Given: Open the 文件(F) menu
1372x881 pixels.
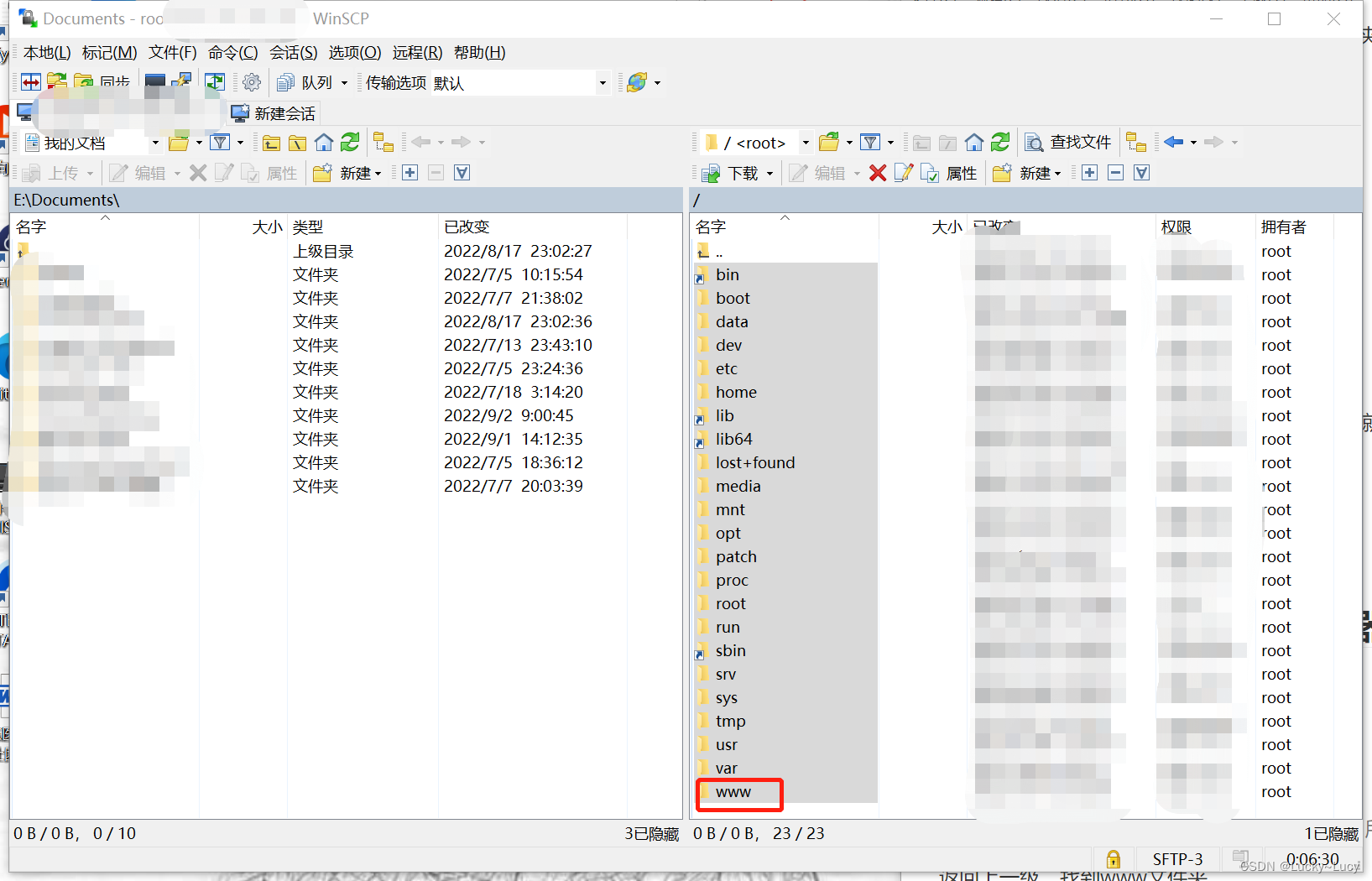Looking at the screenshot, I should (x=173, y=53).
